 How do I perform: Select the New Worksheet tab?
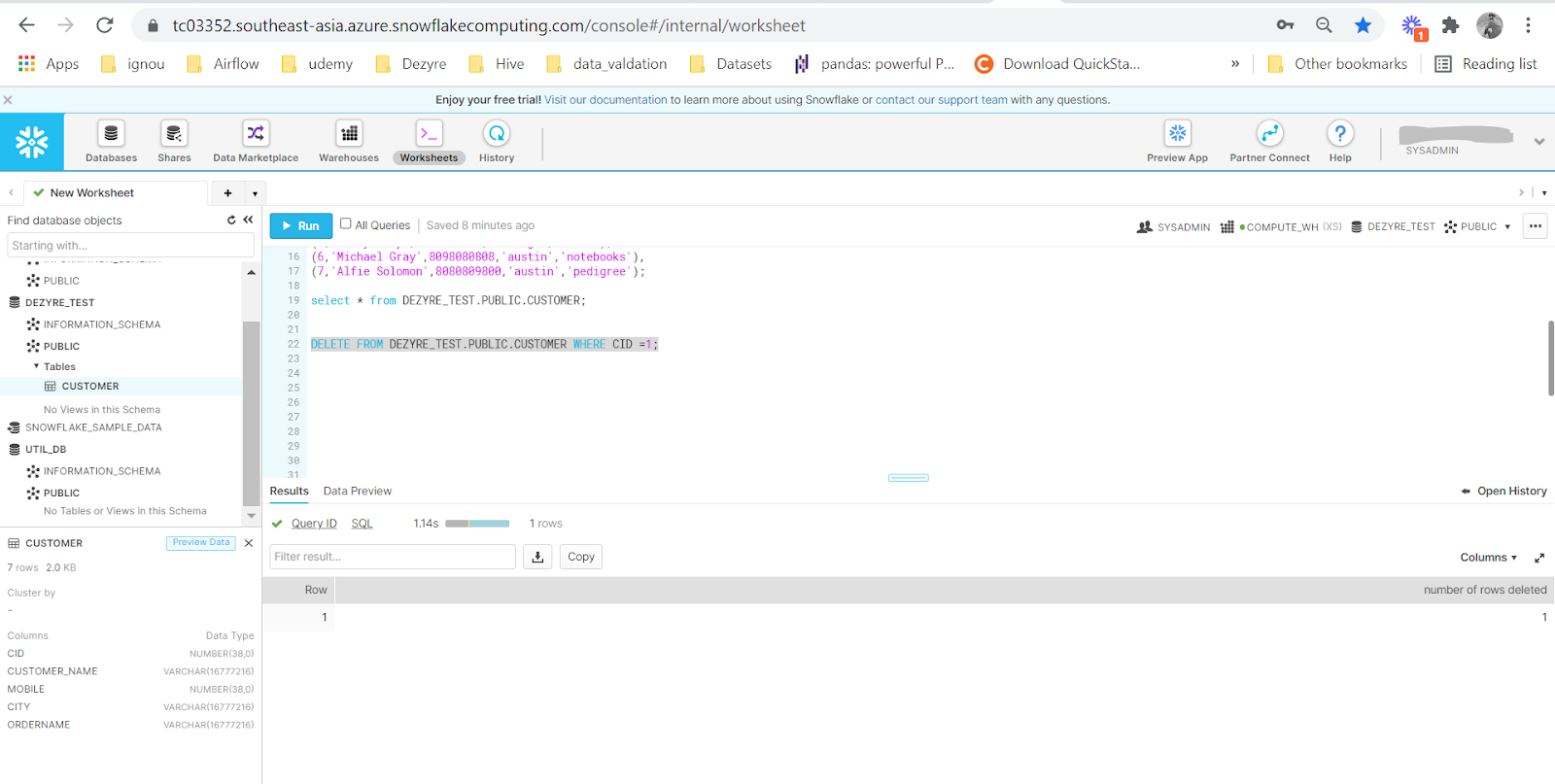pyautogui.click(x=91, y=193)
